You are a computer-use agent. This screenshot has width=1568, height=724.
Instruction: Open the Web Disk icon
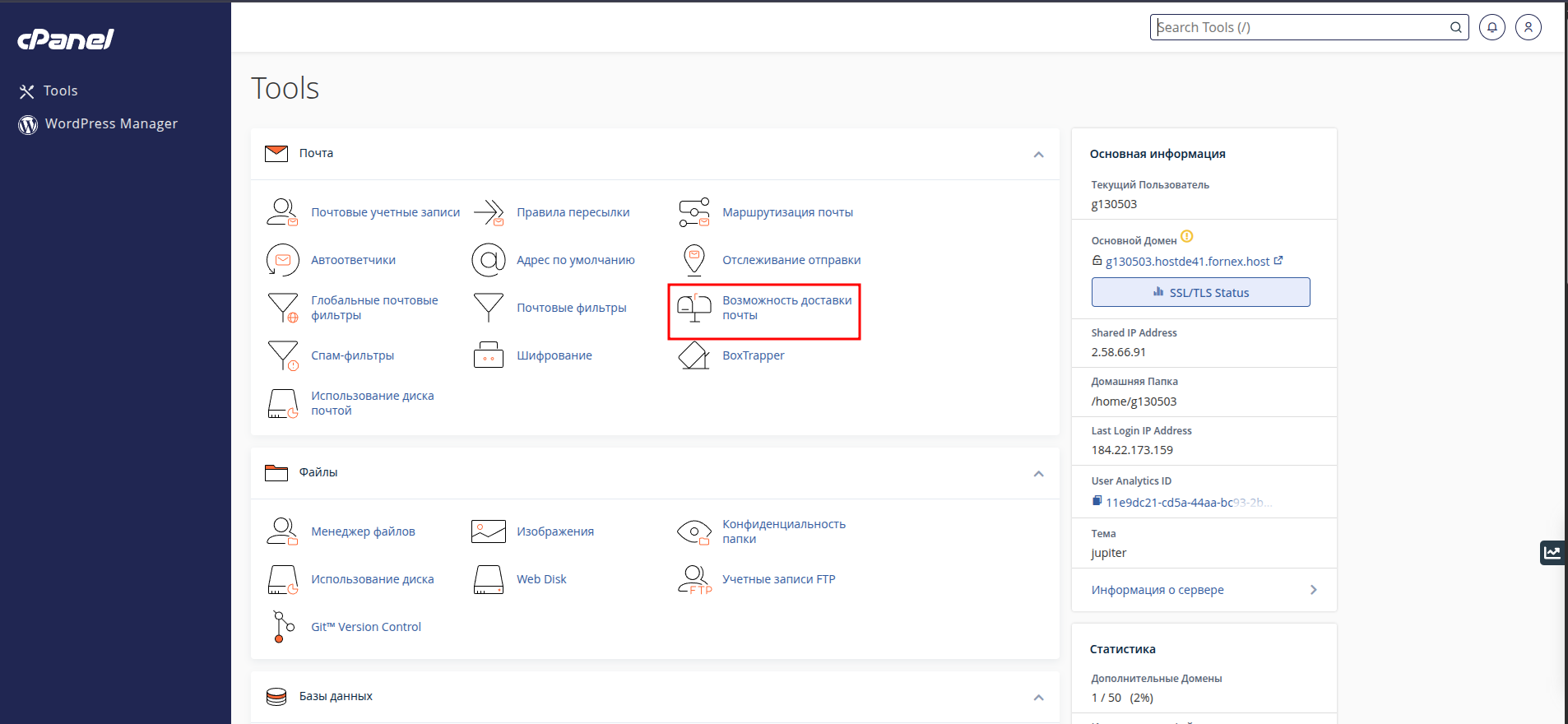tap(488, 579)
